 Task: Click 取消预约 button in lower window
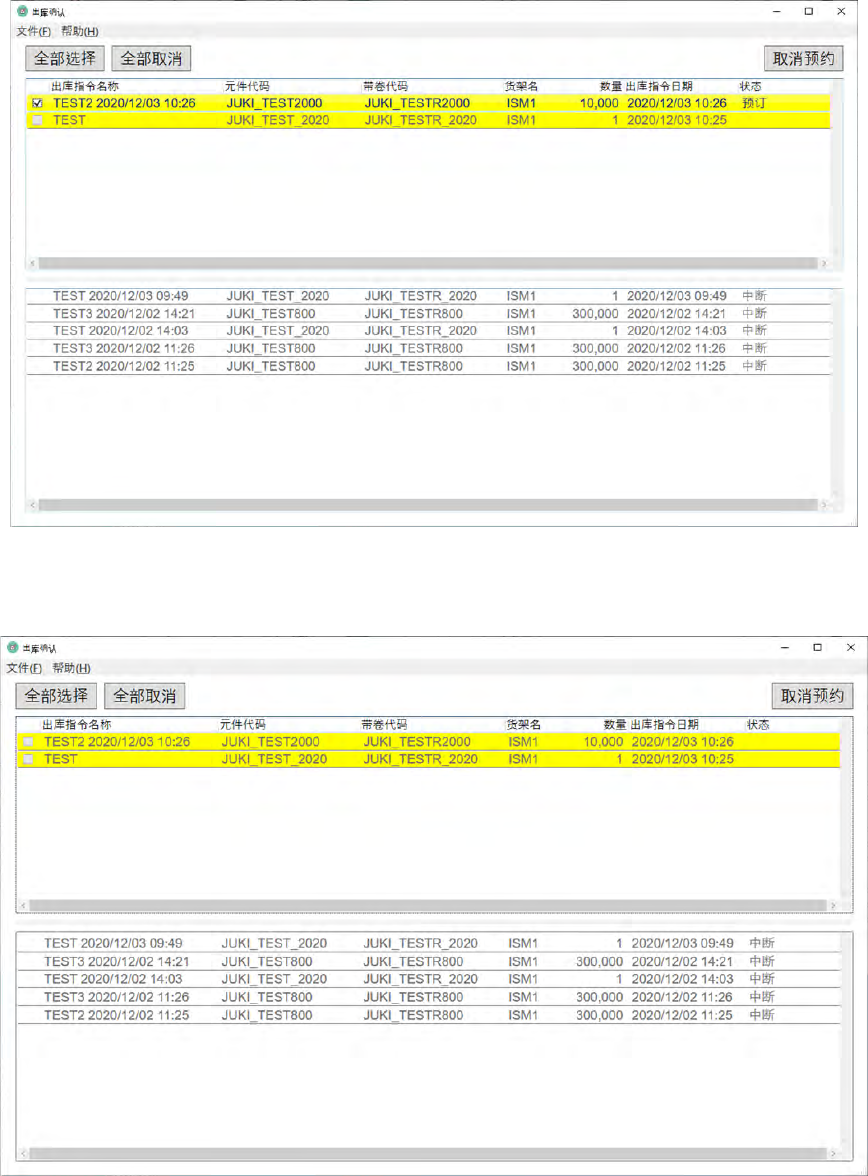coord(812,696)
